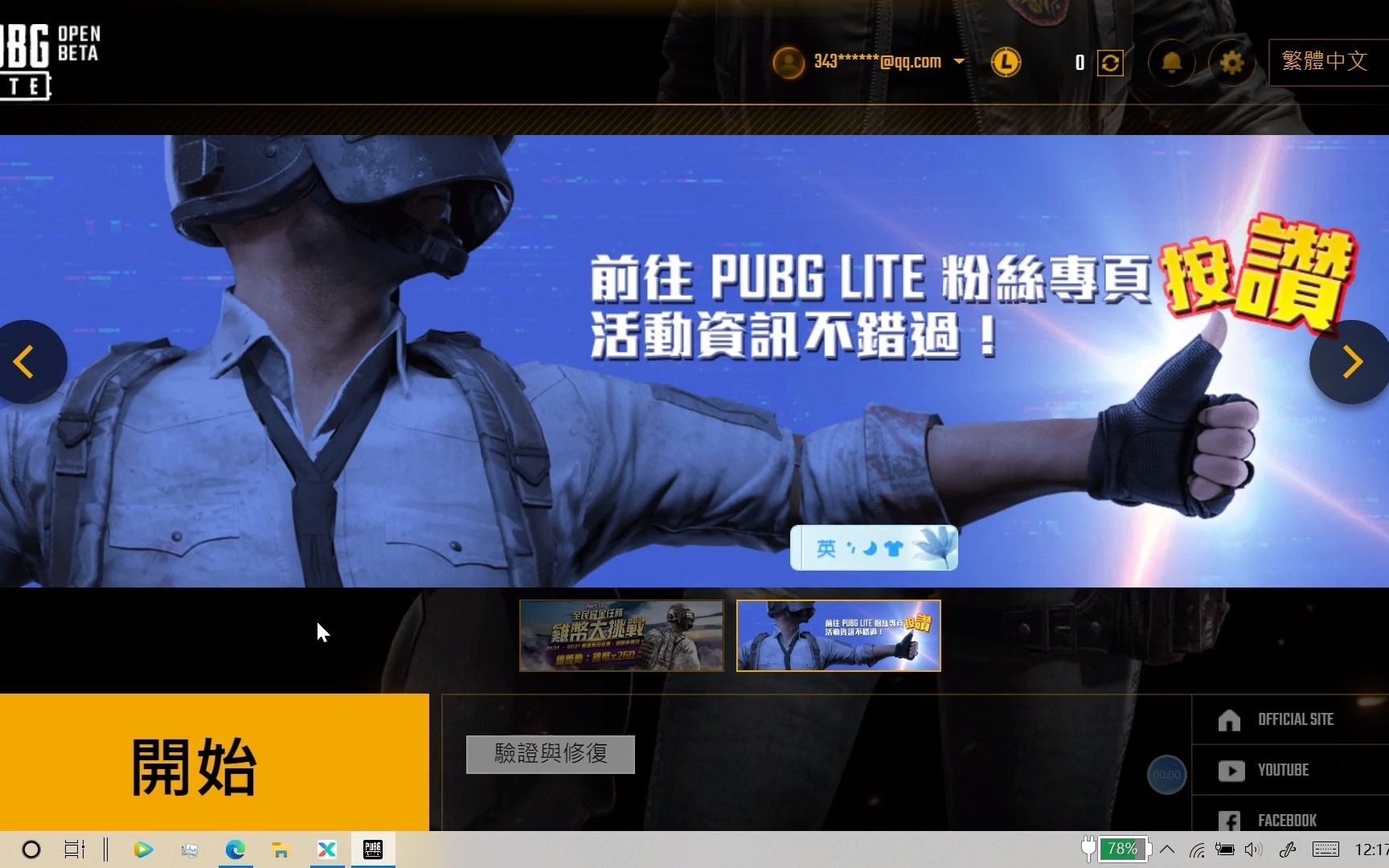The image size is (1389, 868).
Task: Switch to the green X app on the taskbar
Action: 327,850
